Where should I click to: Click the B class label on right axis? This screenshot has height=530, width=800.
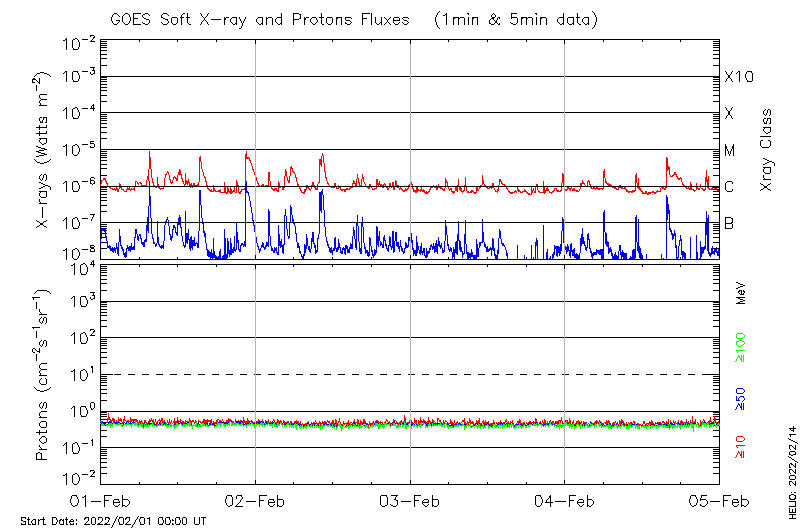(729, 223)
